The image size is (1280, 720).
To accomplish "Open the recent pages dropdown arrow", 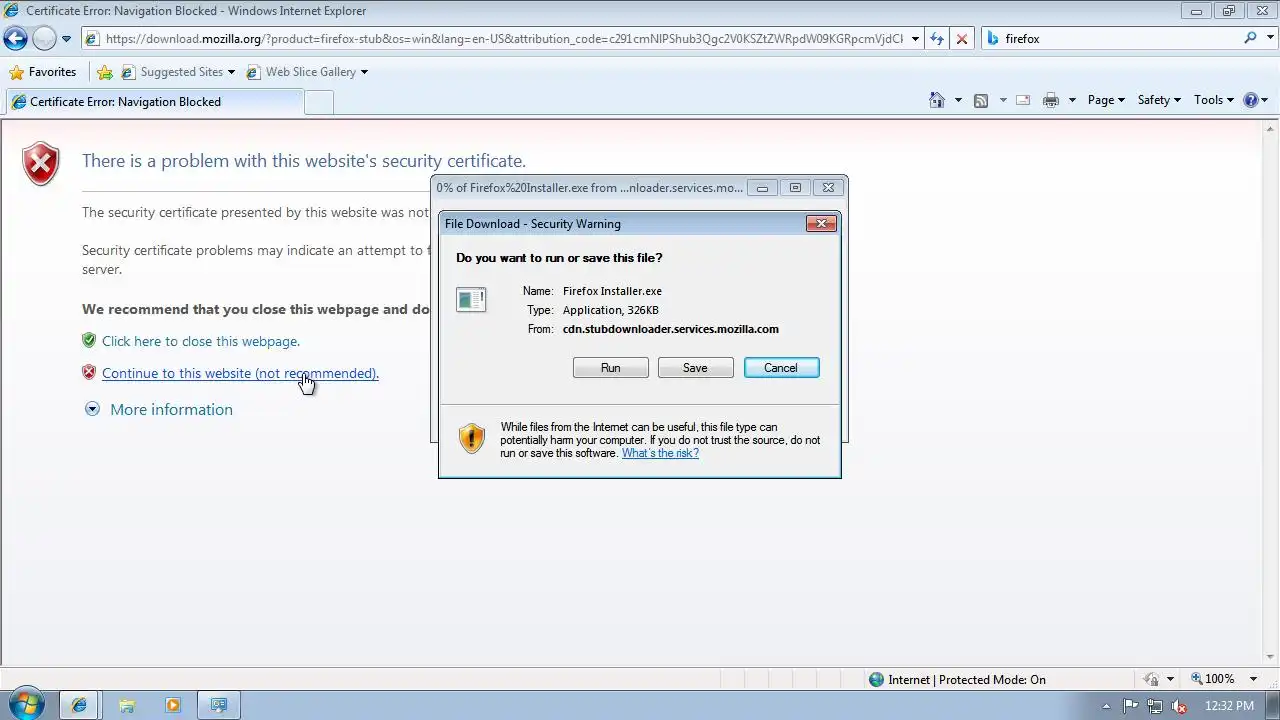I will coord(67,39).
